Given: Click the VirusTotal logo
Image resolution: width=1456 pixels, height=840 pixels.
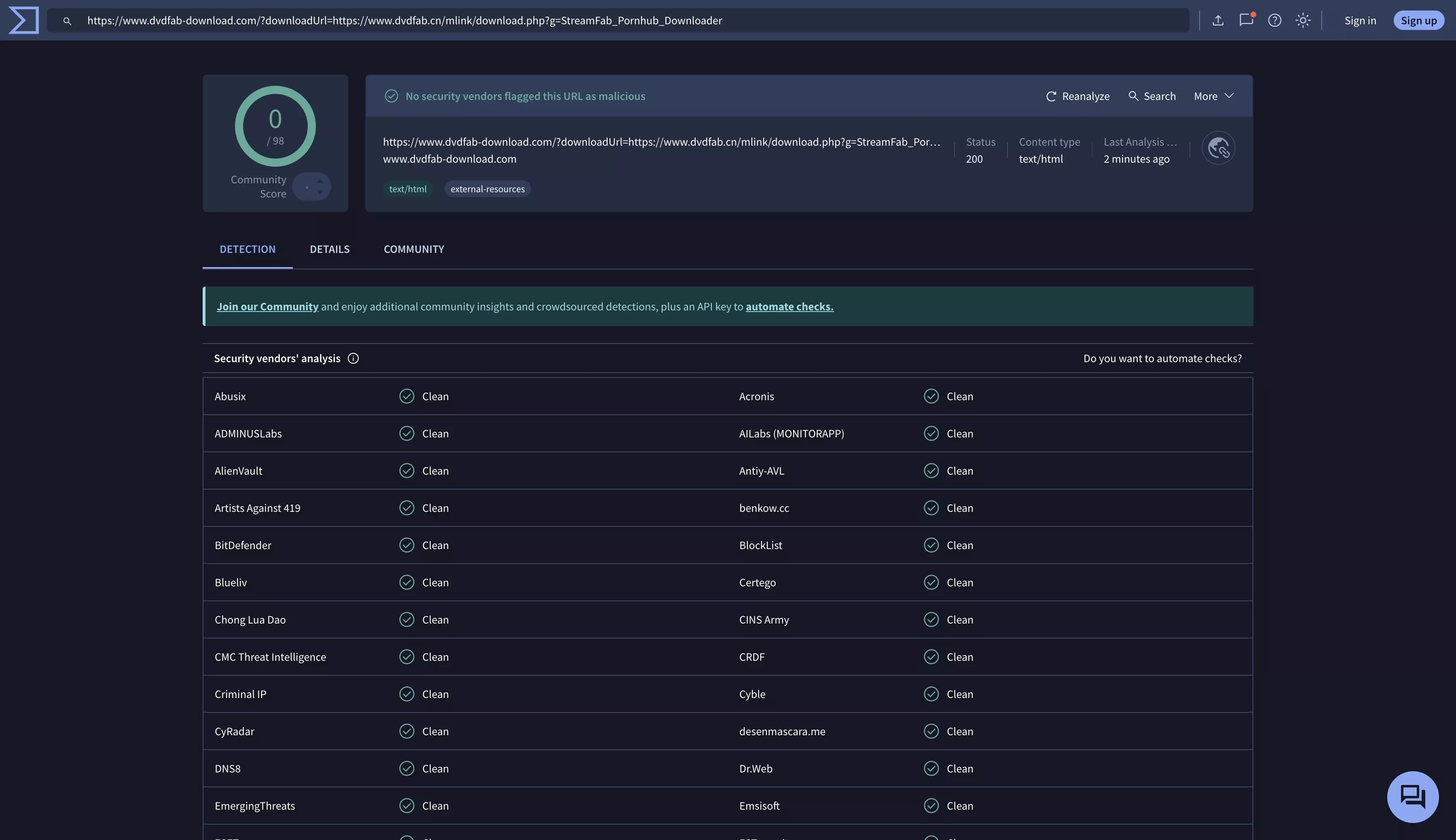Looking at the screenshot, I should pos(23,20).
